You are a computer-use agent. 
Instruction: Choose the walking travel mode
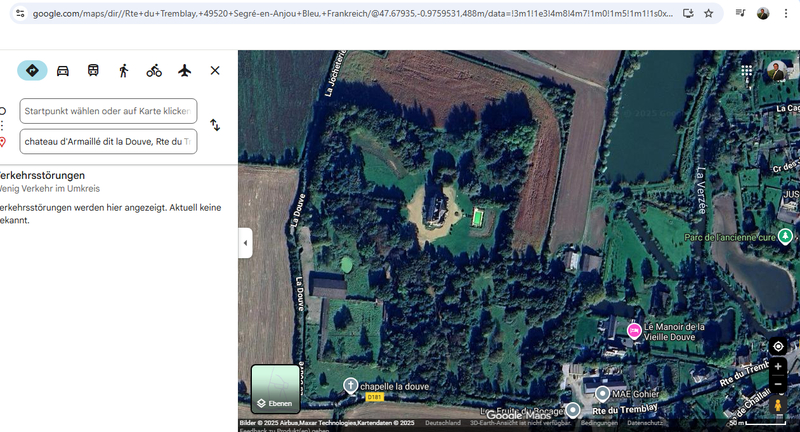coord(124,71)
